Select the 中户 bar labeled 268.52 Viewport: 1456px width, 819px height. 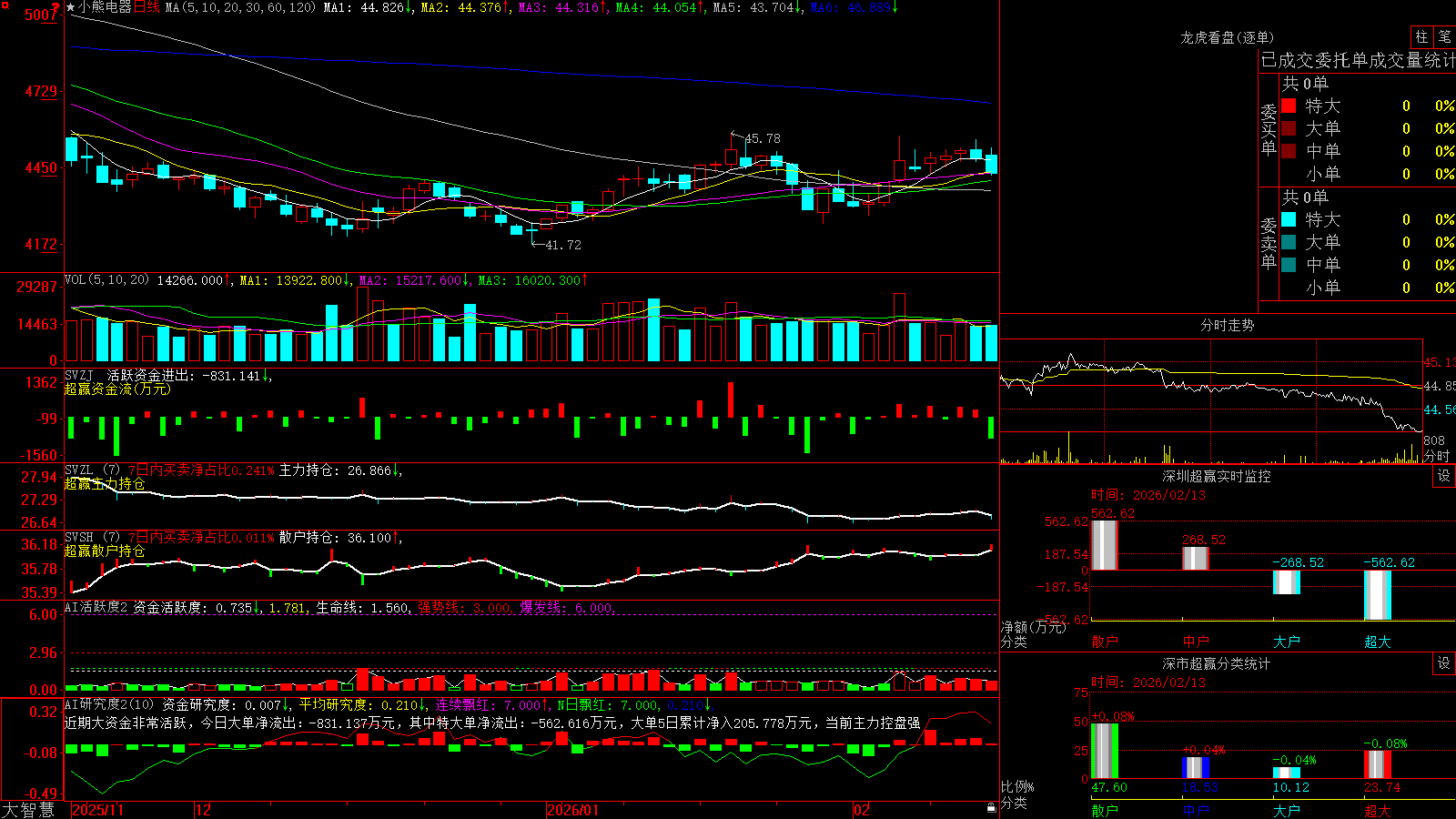tap(1196, 559)
